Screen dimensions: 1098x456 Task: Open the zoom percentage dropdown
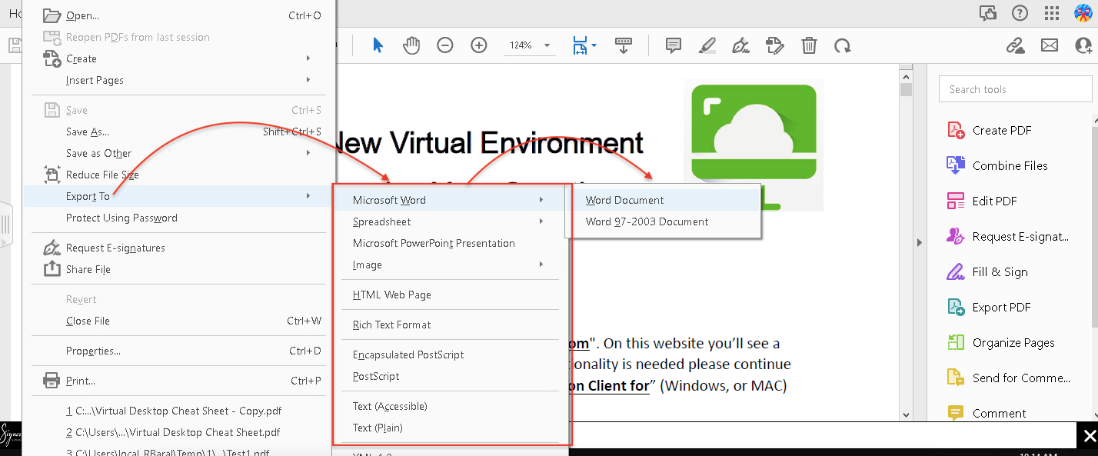click(x=547, y=46)
